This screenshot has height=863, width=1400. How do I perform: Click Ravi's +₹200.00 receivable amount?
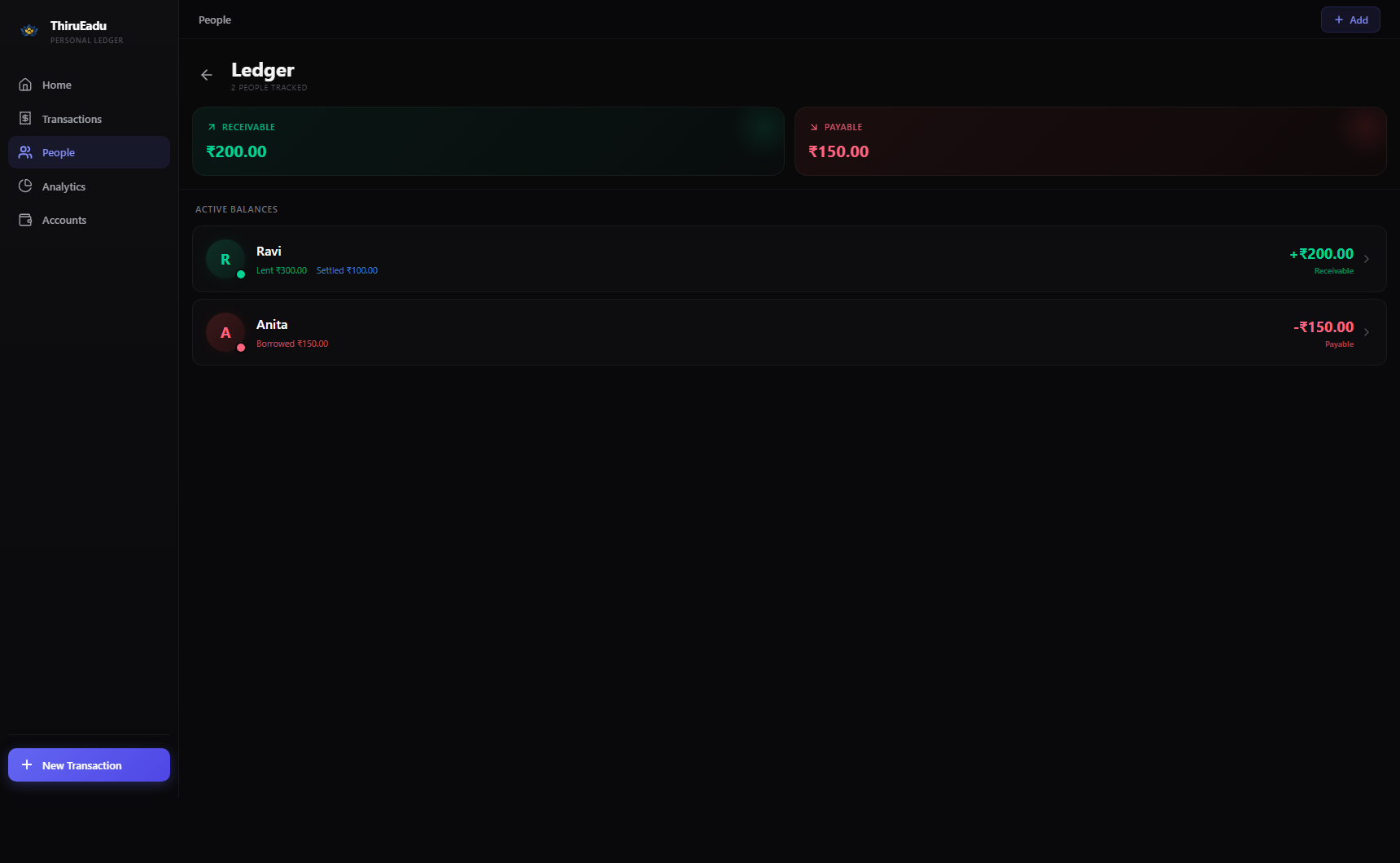1322,254
